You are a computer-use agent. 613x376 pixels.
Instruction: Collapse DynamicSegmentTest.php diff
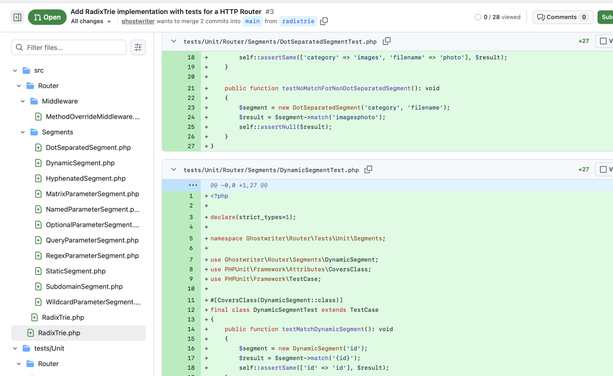174,170
